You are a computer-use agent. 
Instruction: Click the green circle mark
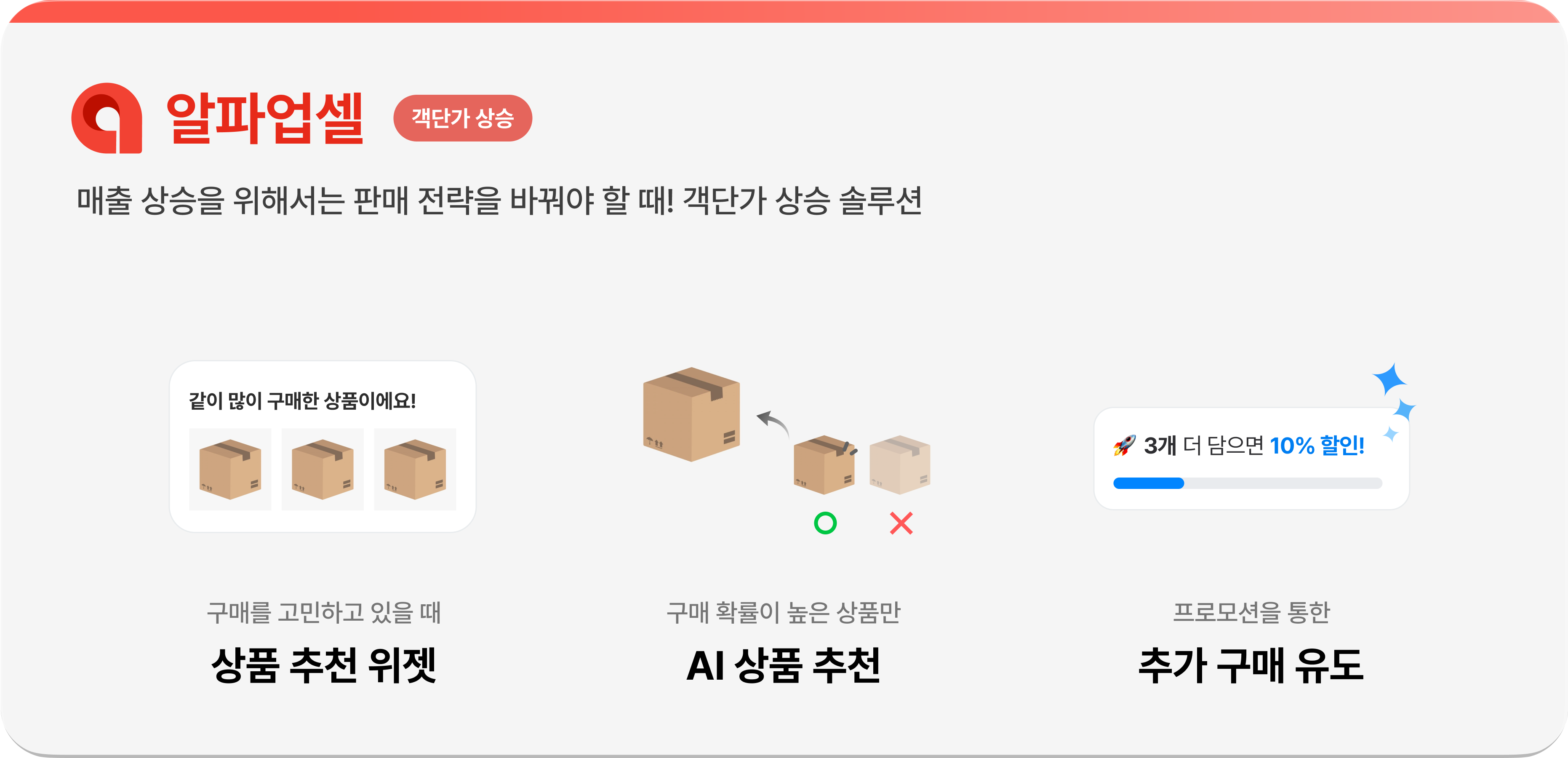(825, 523)
